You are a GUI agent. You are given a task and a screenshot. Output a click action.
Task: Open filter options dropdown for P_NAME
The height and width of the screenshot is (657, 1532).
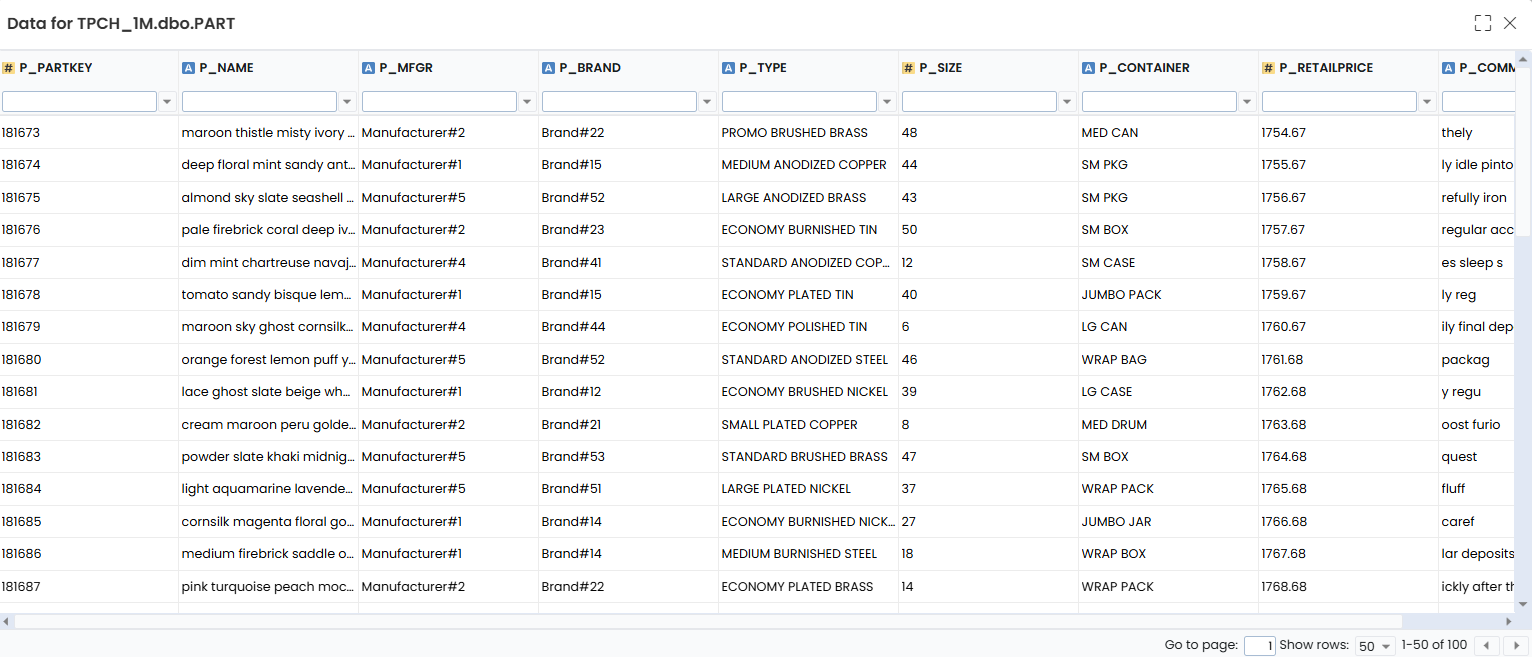coord(347,102)
